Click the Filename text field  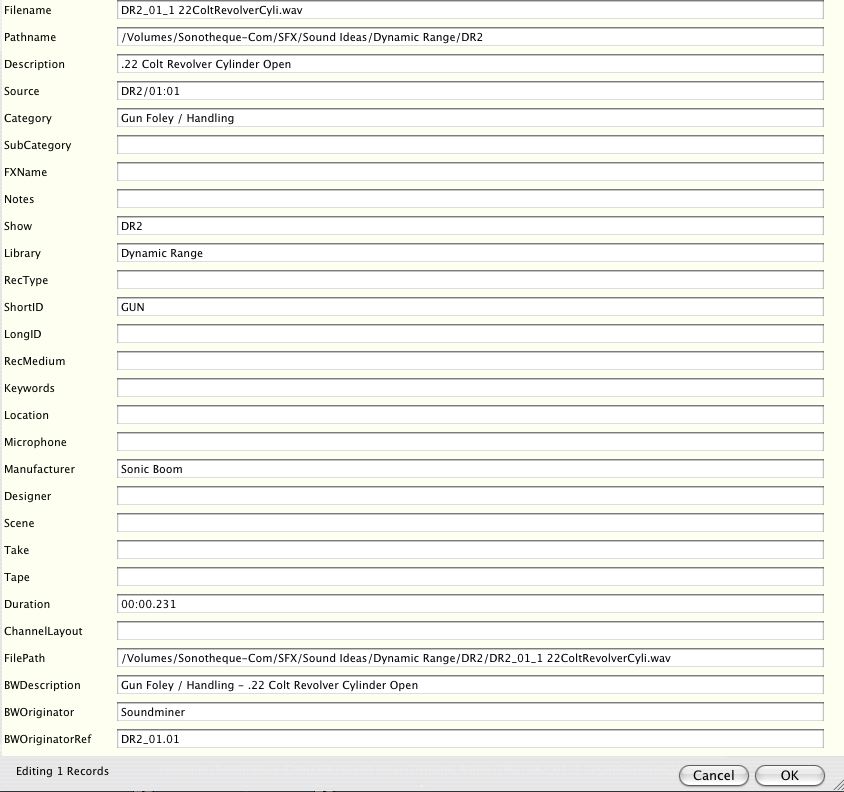470,10
